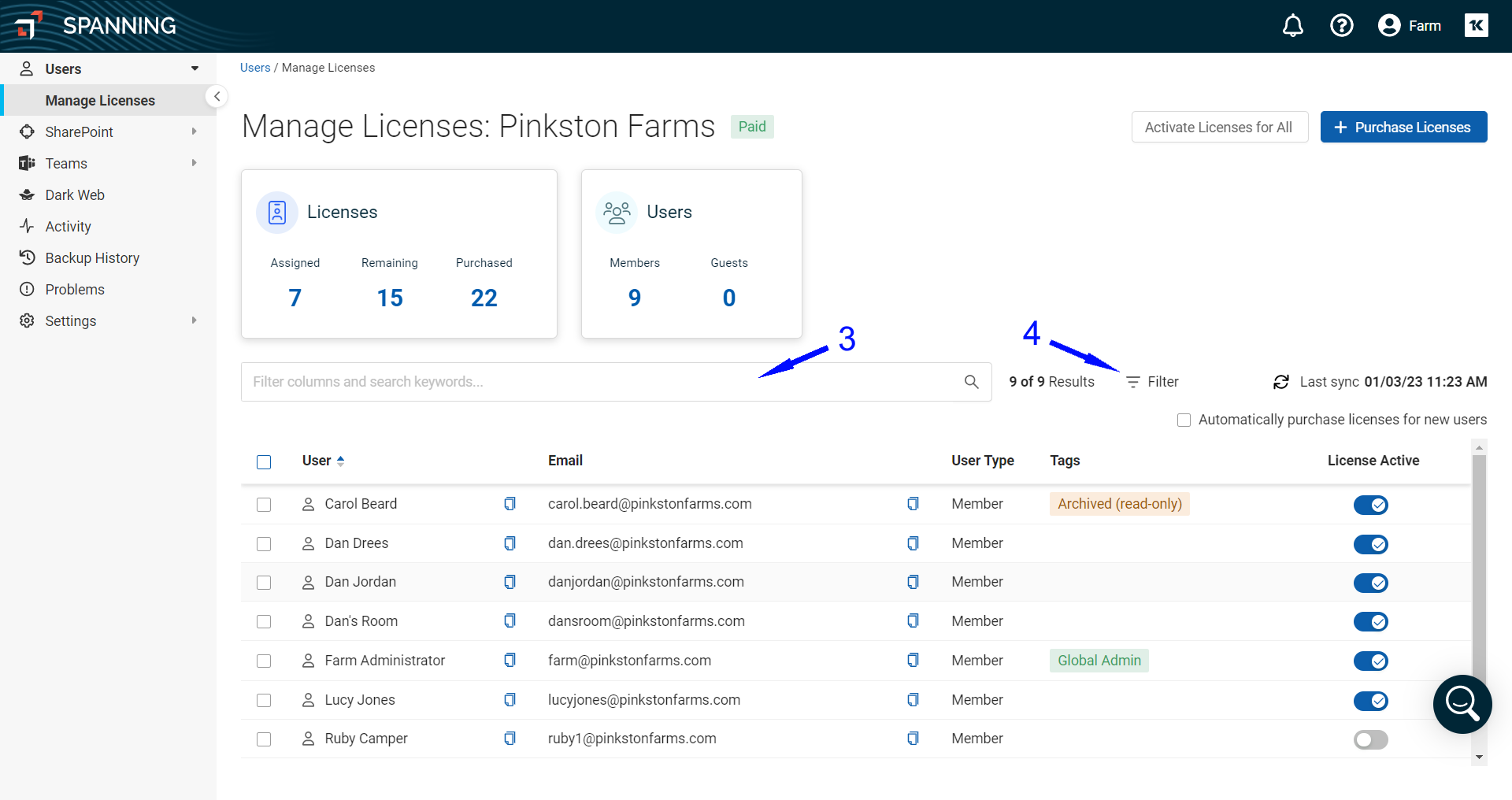Screen dimensions: 1512x800
Task: Open Dark Web from the sidebar
Action: [75, 194]
